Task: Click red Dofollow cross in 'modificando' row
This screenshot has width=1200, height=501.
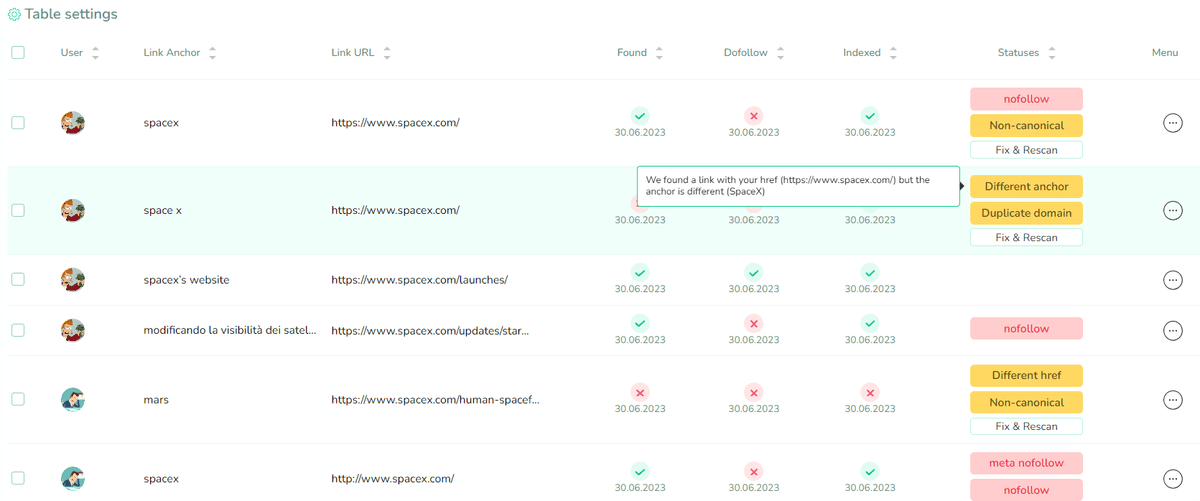Action: point(754,323)
